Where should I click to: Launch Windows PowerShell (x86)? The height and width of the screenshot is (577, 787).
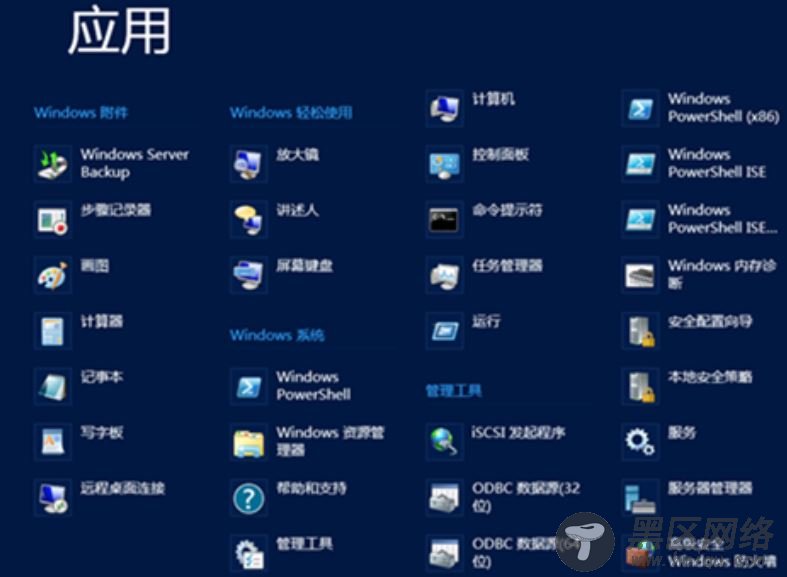pos(701,107)
